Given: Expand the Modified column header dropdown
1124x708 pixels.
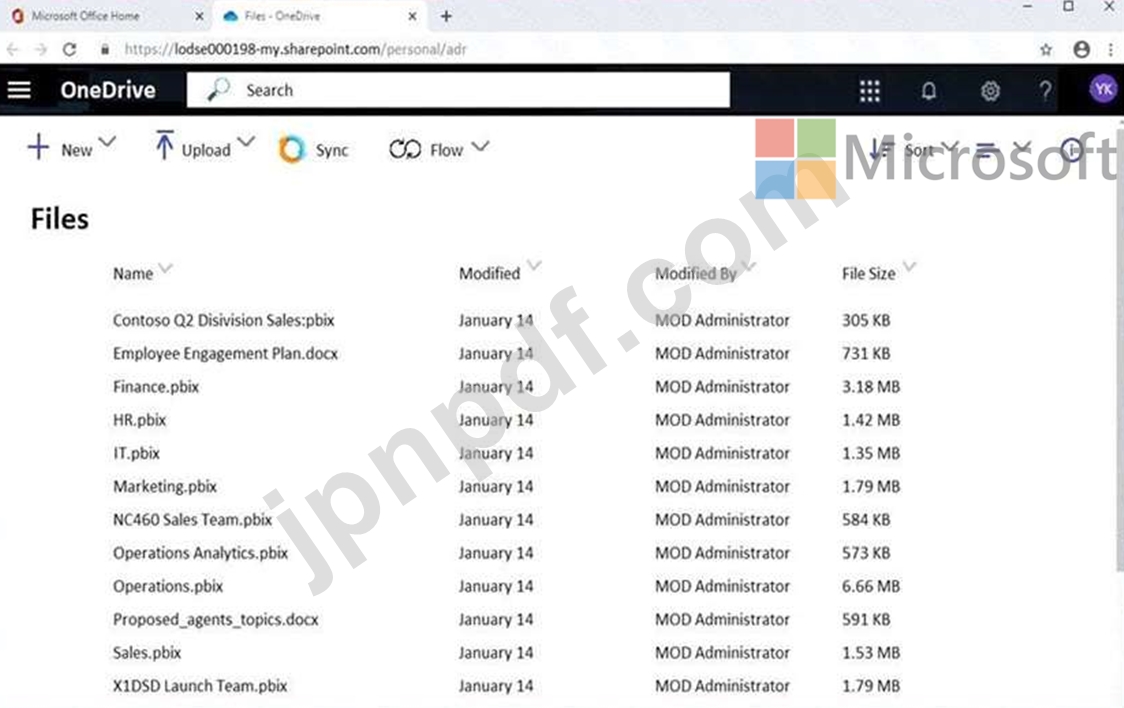Looking at the screenshot, I should coord(534,266).
